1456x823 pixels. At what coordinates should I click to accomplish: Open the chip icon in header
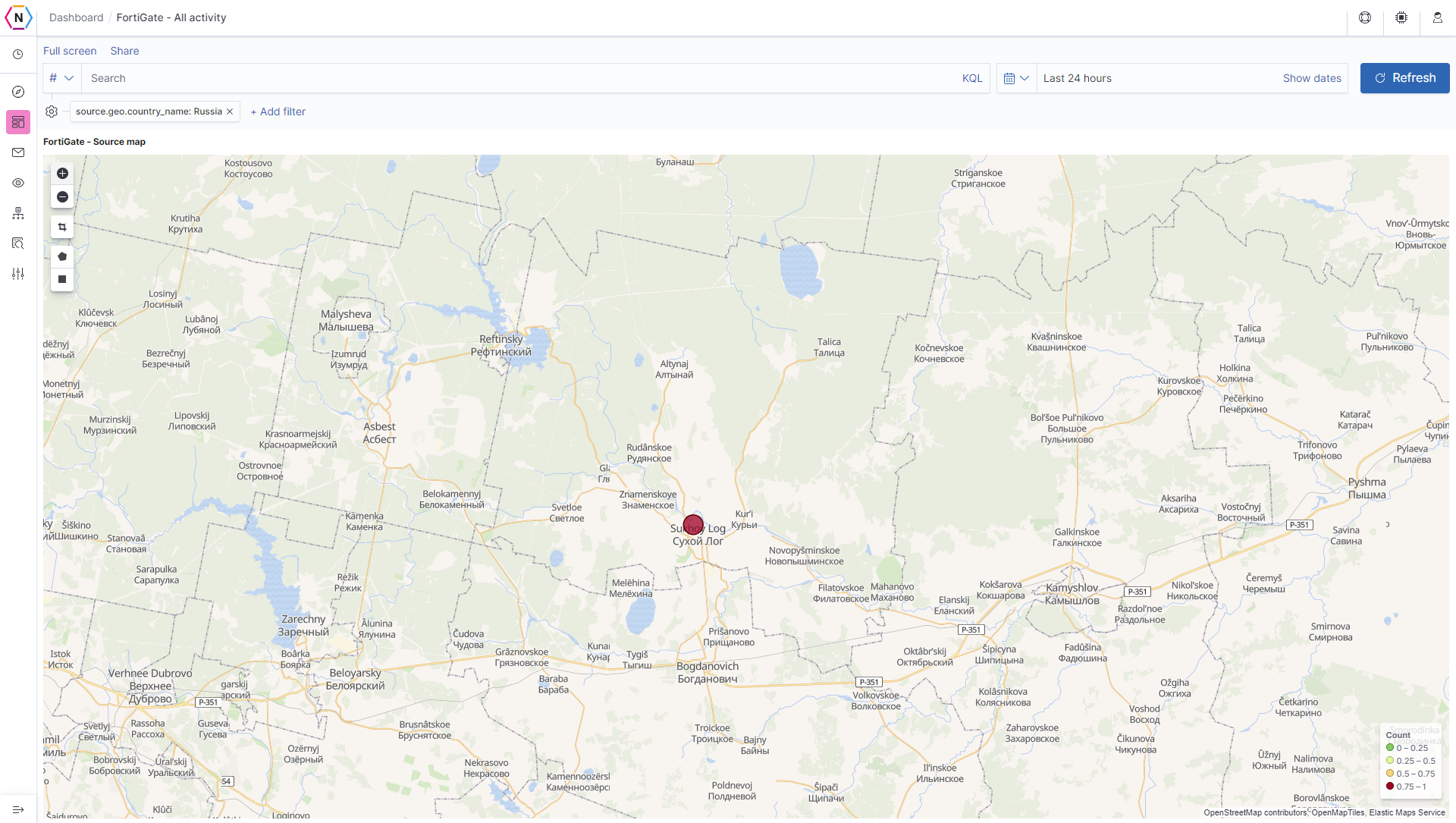click(1401, 17)
